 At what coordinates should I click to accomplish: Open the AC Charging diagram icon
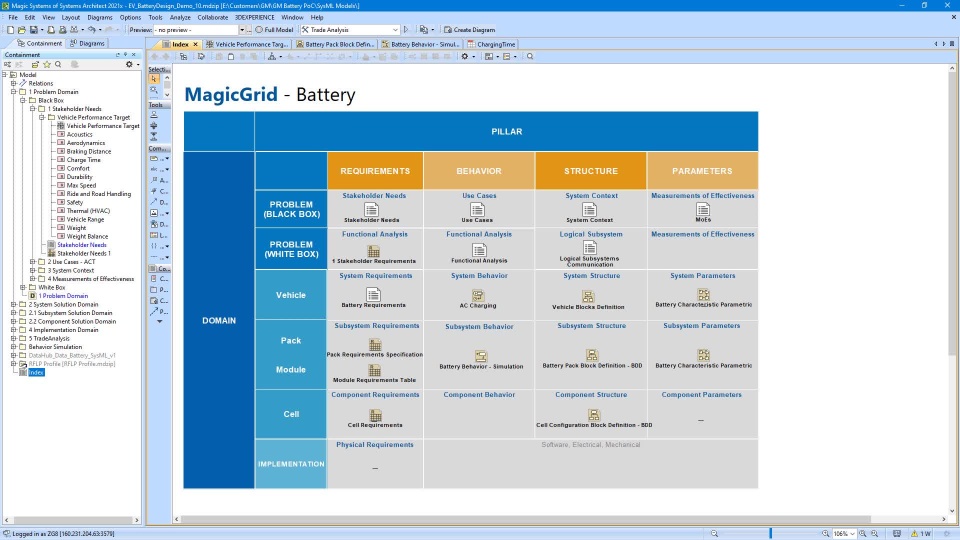coord(478,296)
